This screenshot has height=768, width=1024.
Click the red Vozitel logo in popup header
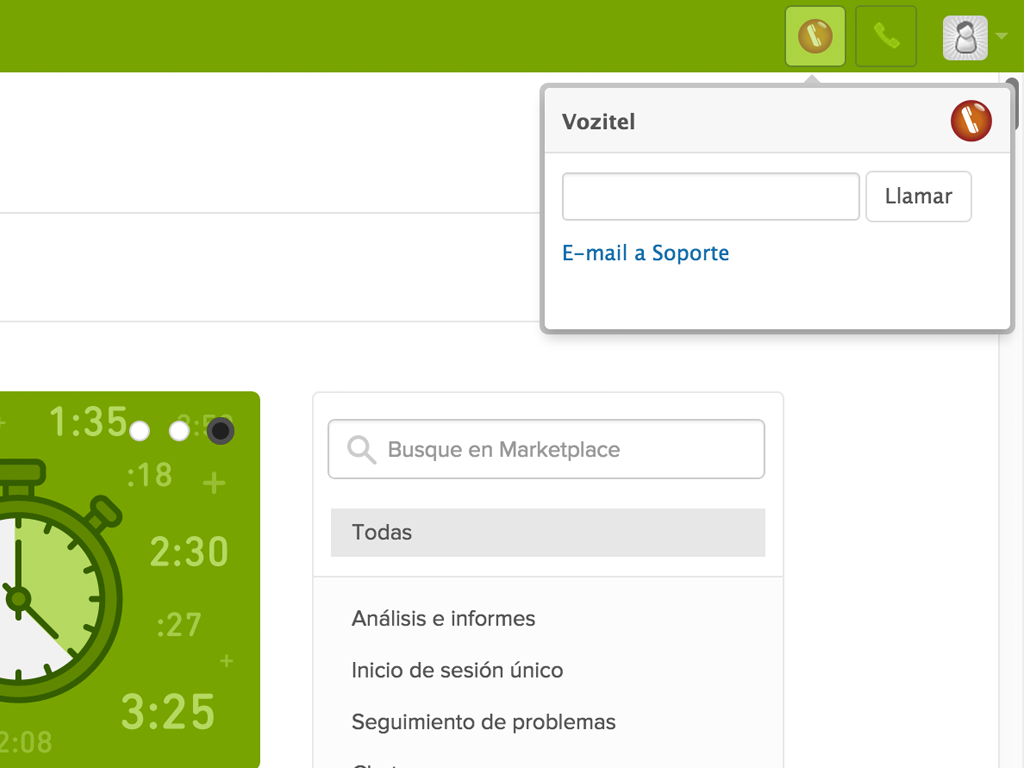tap(970, 122)
